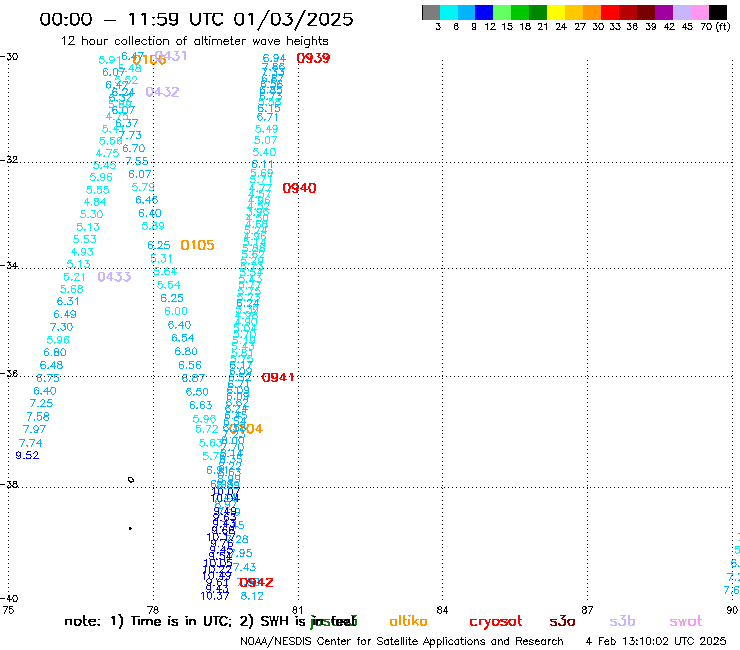
Task: Click the blue wave height value 9.52
Action: [x=27, y=455]
